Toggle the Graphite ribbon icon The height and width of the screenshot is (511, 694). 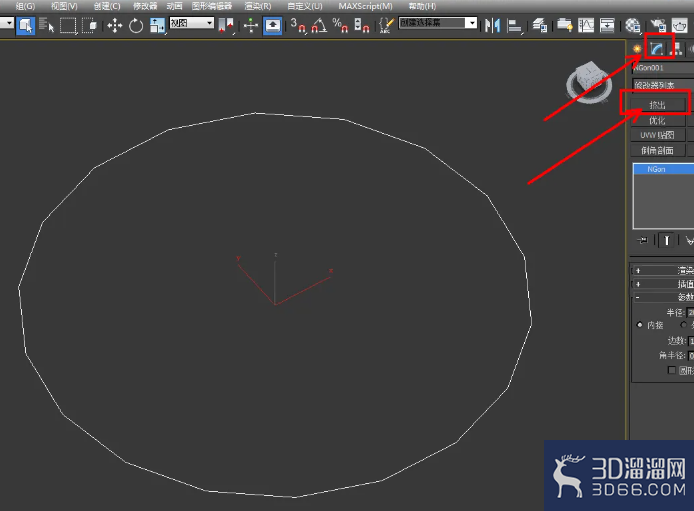pyautogui.click(x=564, y=25)
